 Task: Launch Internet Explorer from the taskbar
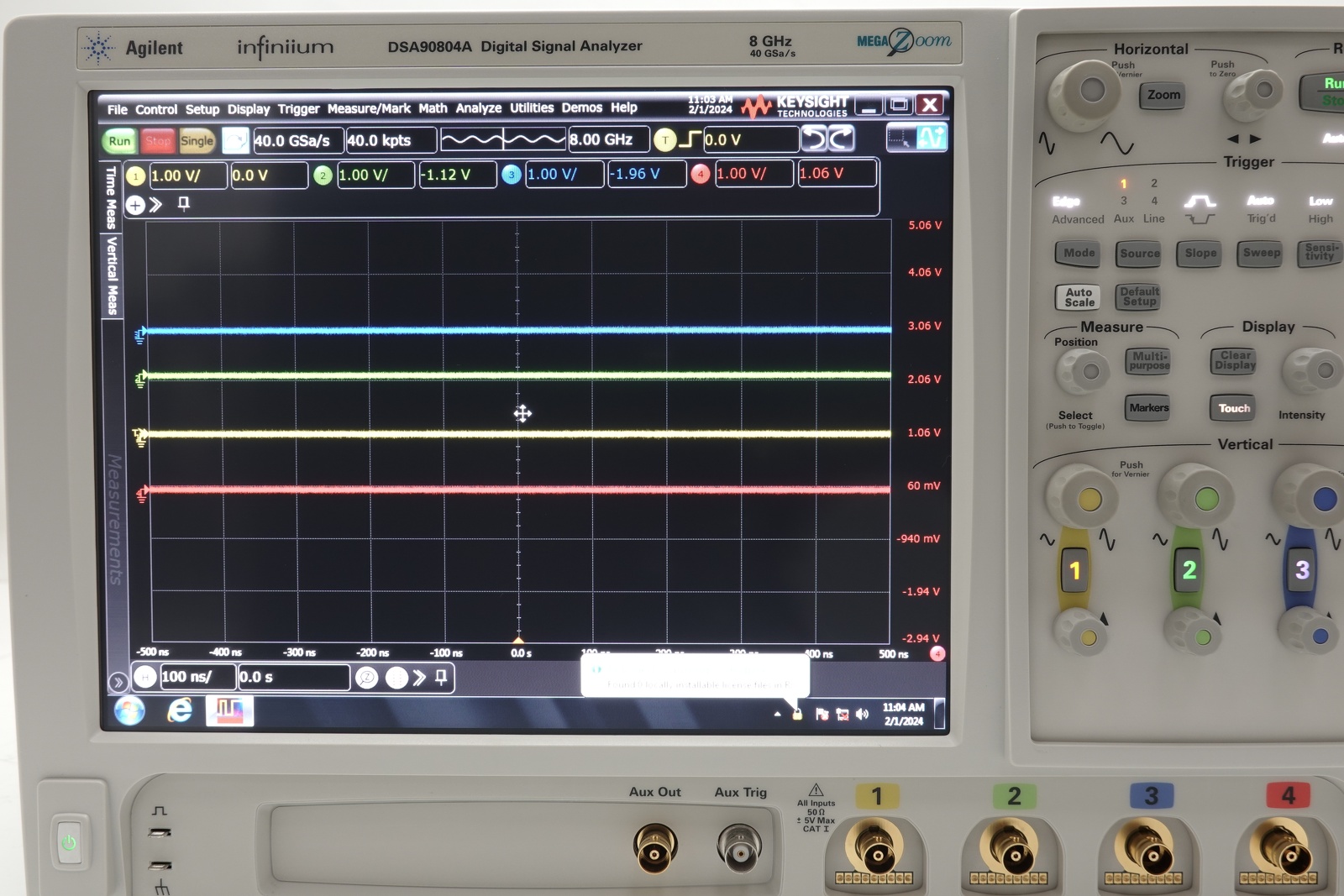pos(179,711)
